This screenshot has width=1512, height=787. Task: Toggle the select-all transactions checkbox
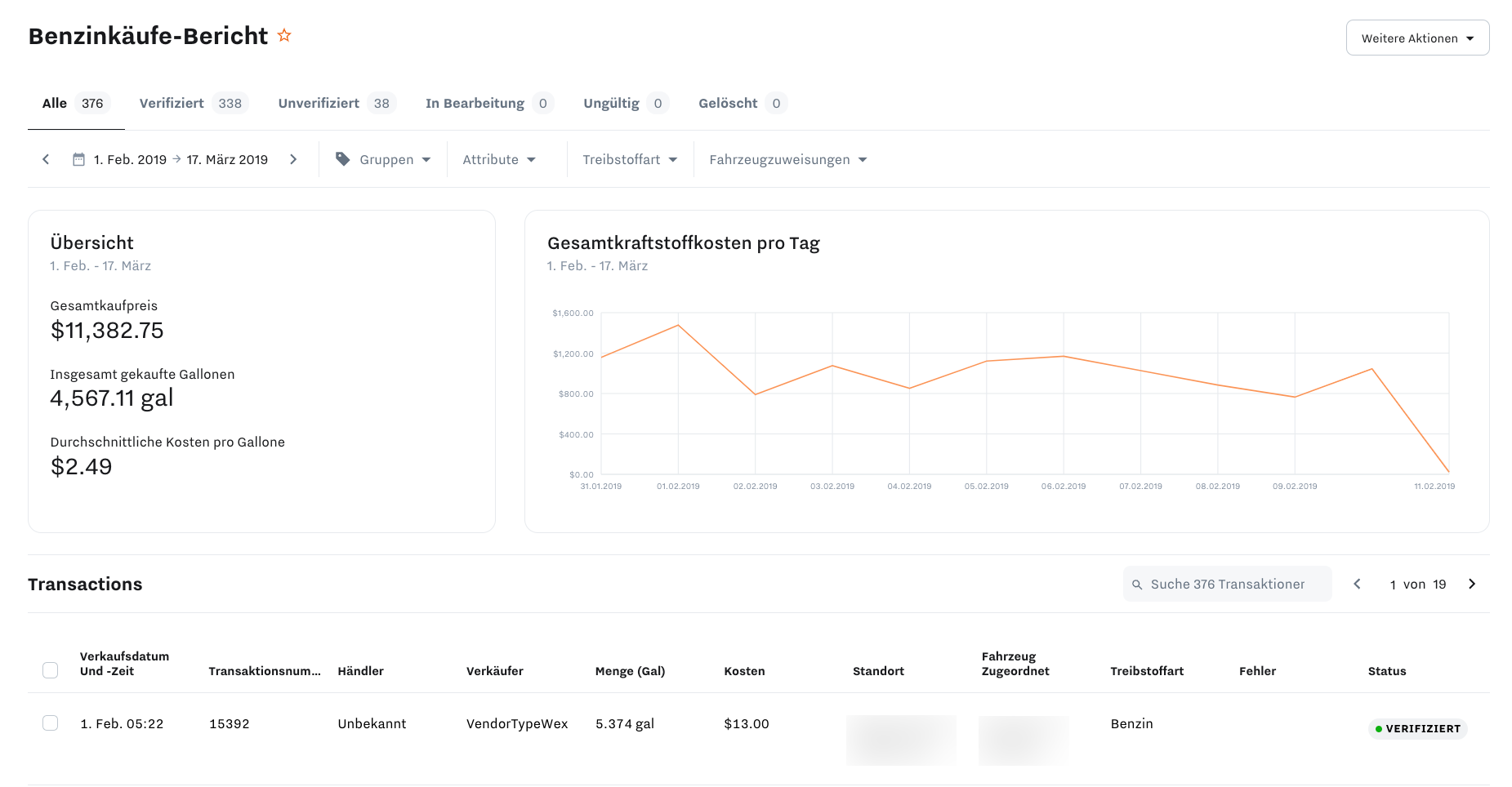coord(50,670)
